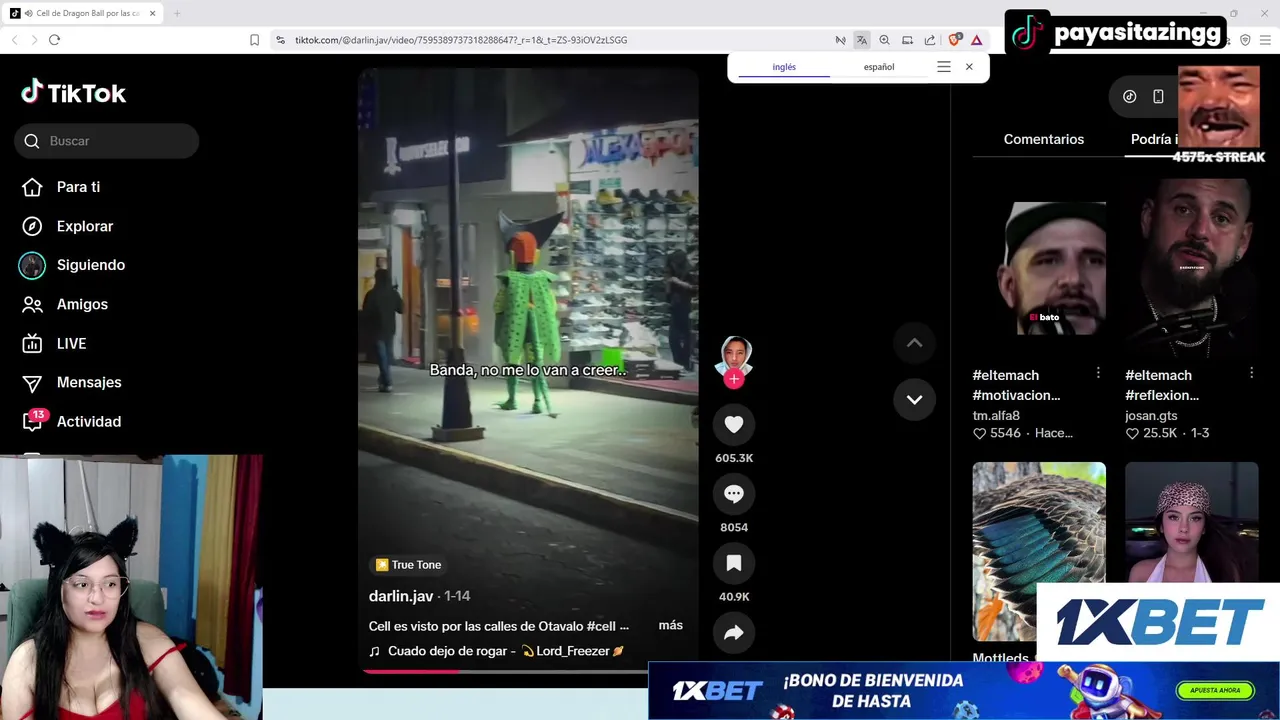The width and height of the screenshot is (1280, 720).
Task: Open josan.gts recommended video thumbnail
Action: [x=1192, y=269]
